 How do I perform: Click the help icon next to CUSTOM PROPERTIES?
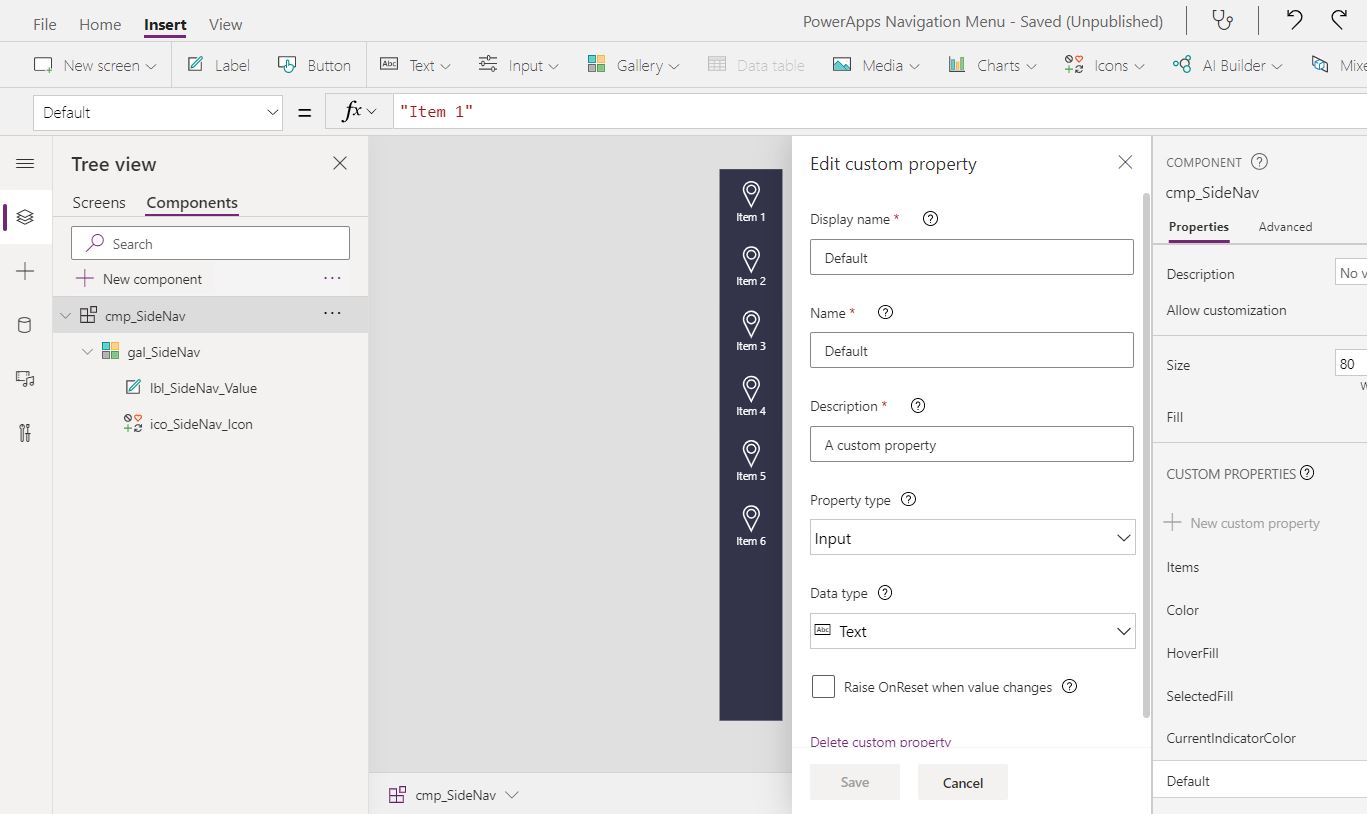(x=1307, y=472)
